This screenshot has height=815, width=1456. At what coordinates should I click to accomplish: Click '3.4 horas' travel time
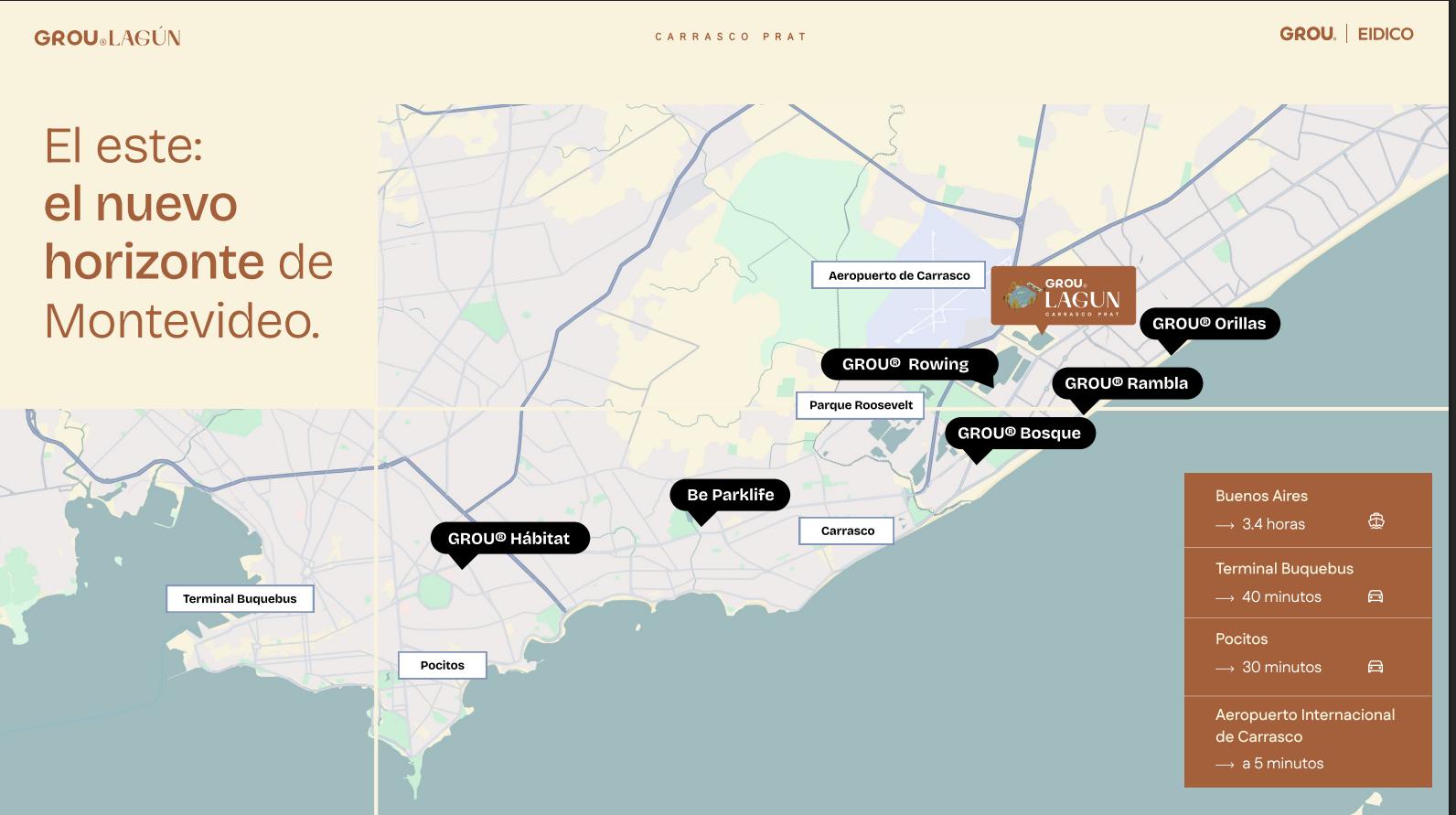(1273, 524)
